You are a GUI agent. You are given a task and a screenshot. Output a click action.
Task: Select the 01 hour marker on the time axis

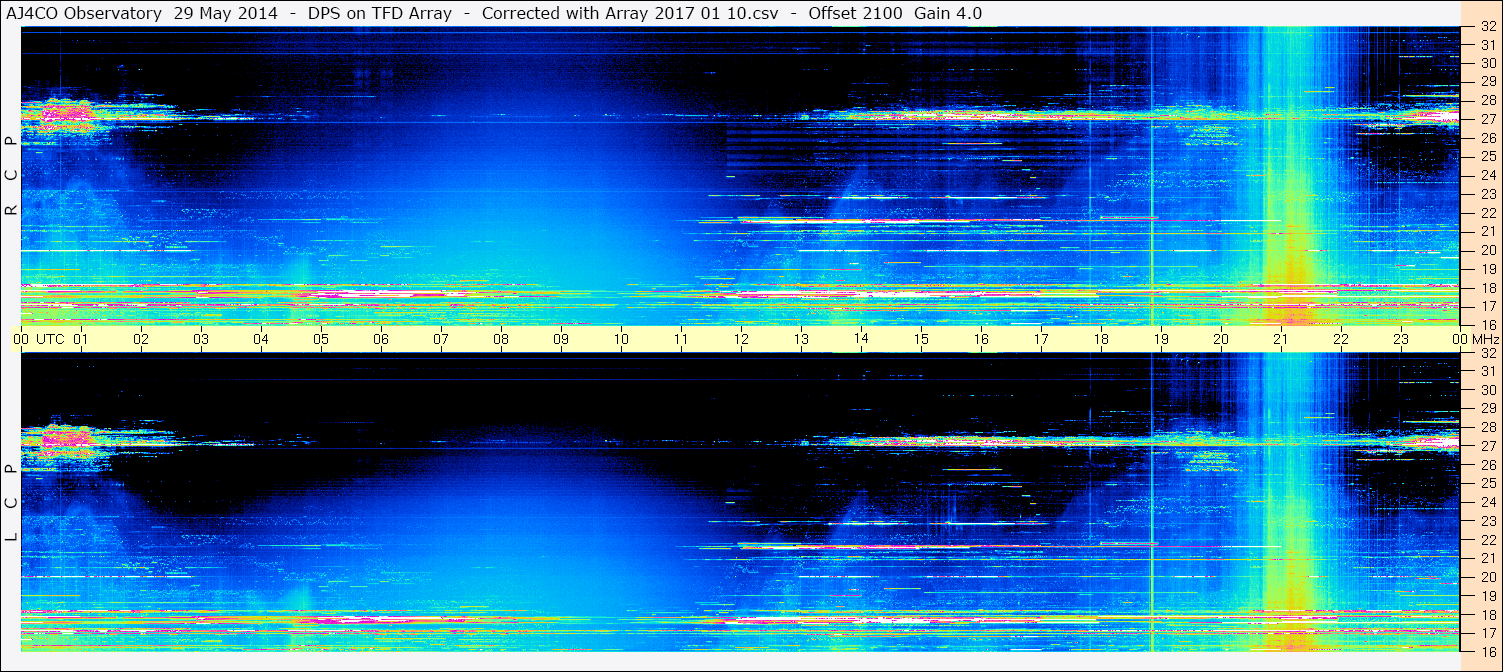point(81,339)
